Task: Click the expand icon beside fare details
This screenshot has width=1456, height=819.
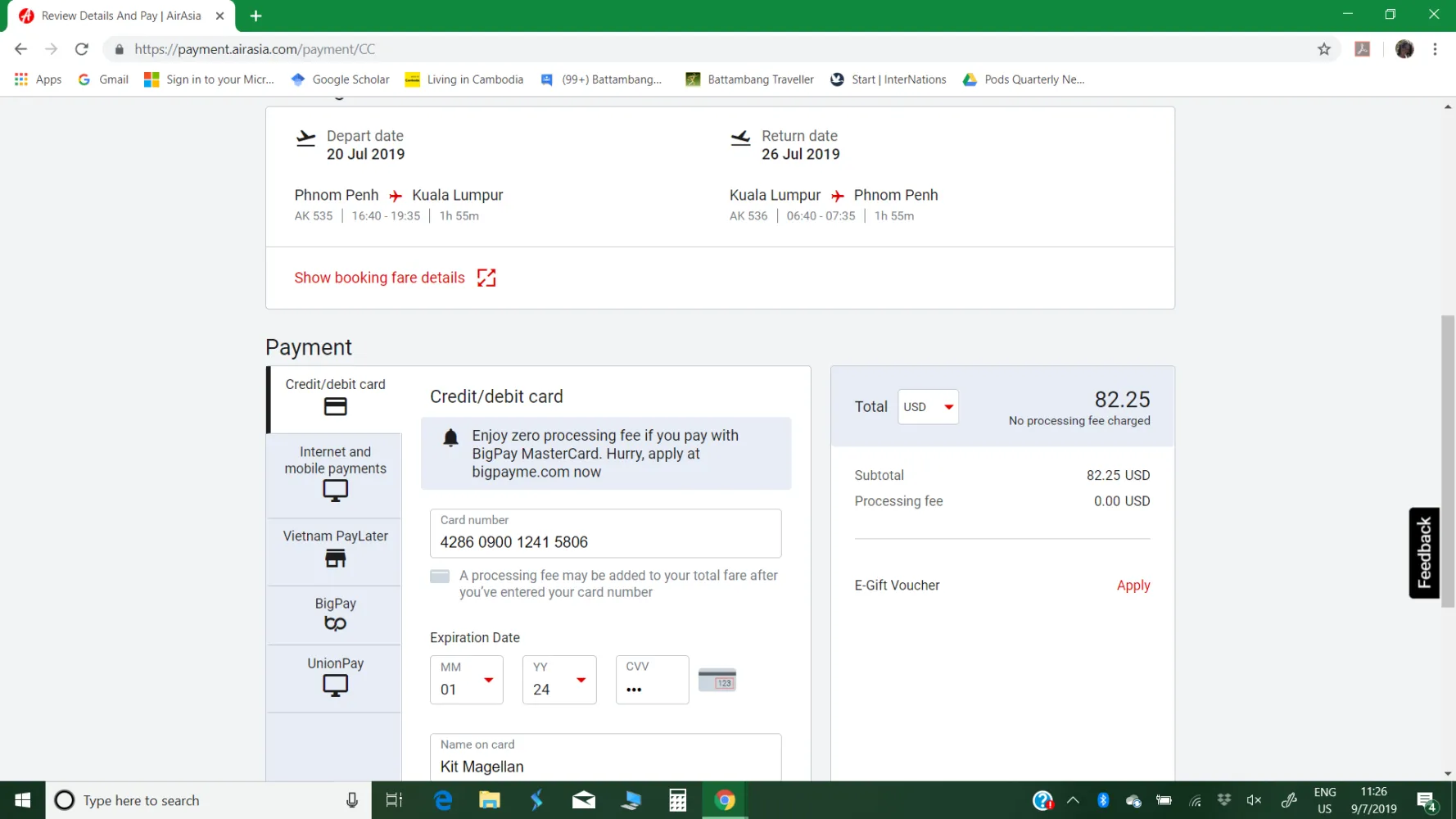Action: [x=486, y=278]
